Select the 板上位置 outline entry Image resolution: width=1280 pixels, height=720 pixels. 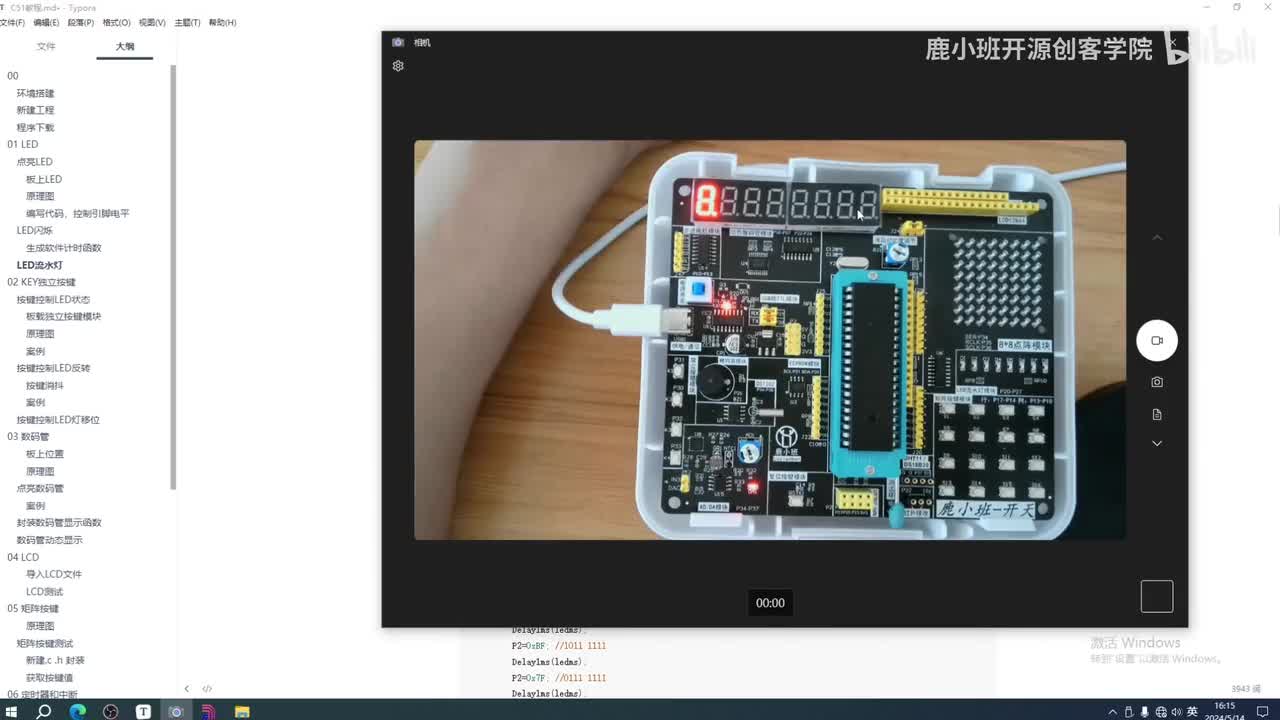[45, 453]
